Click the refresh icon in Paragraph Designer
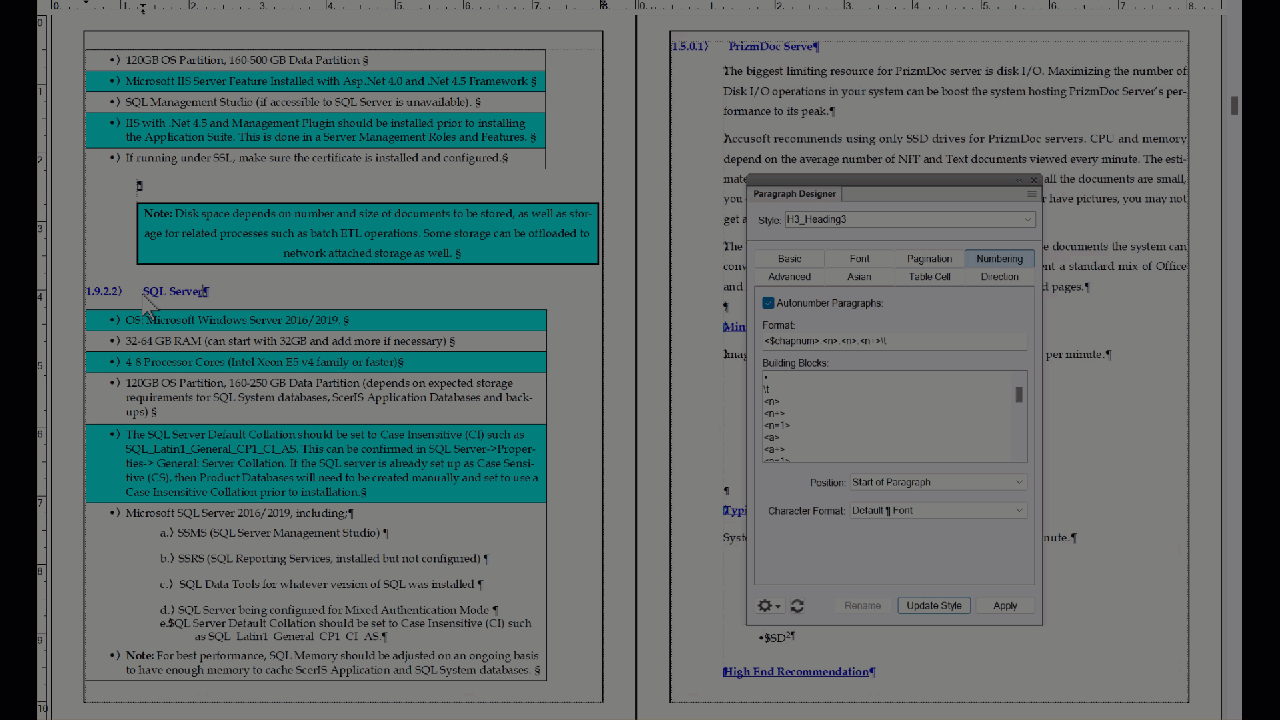The image size is (1280, 720). (x=797, y=606)
